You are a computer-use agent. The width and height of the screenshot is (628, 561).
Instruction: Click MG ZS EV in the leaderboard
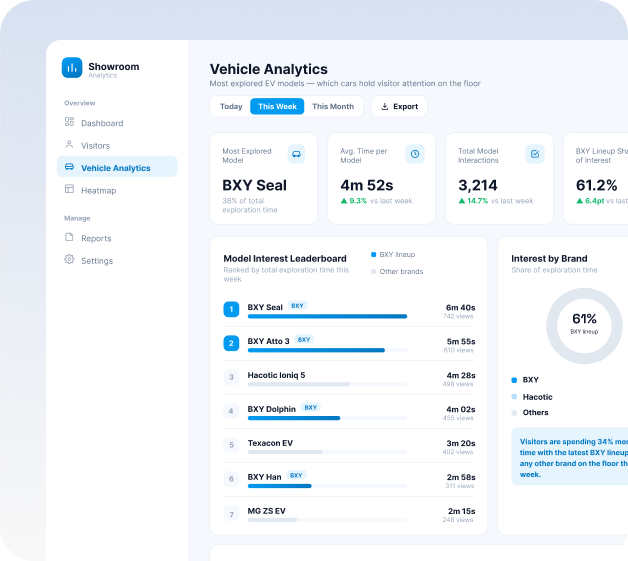coord(266,511)
